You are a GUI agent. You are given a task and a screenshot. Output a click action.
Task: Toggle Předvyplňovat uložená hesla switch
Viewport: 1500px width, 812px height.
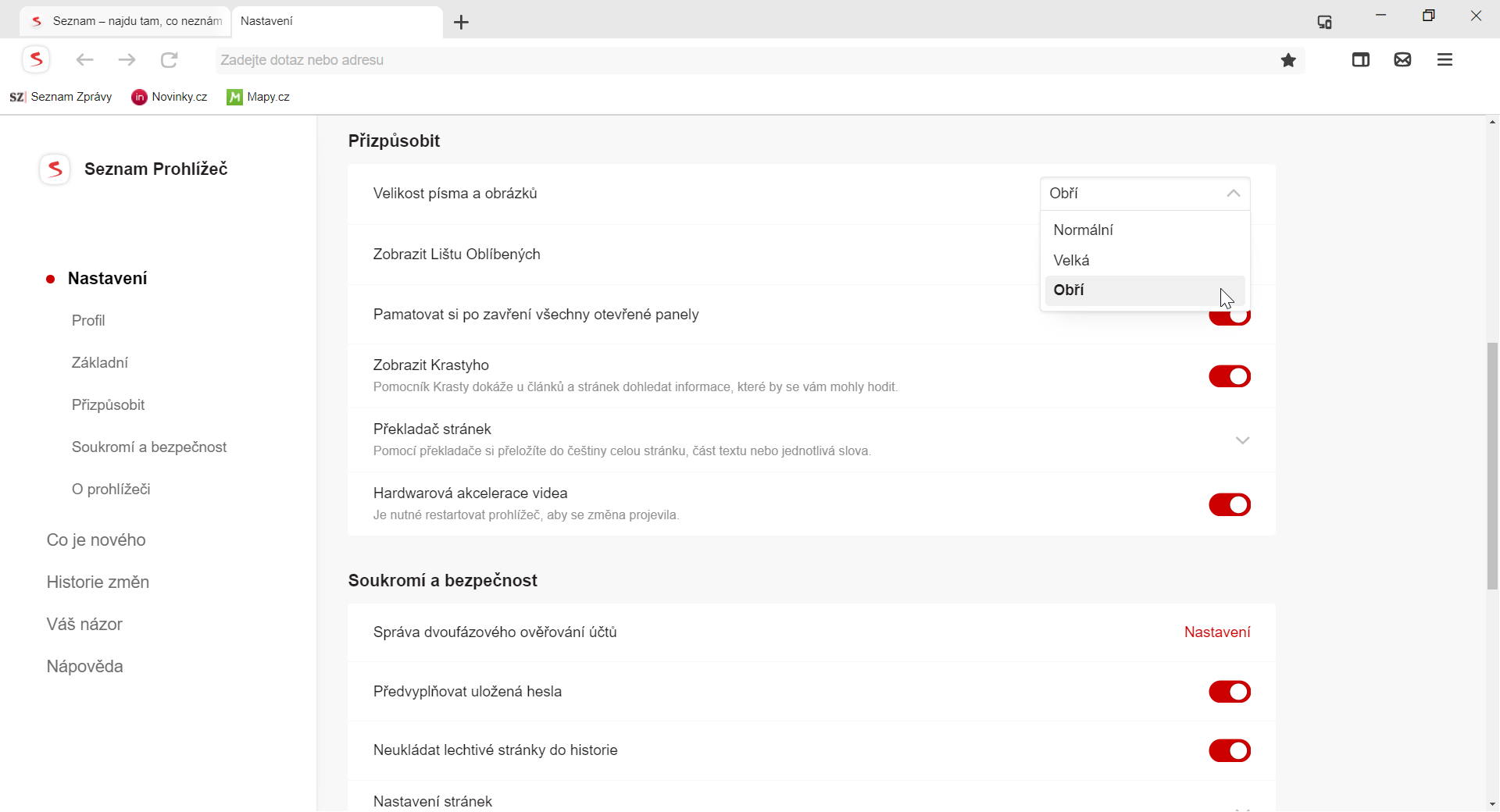coord(1230,692)
